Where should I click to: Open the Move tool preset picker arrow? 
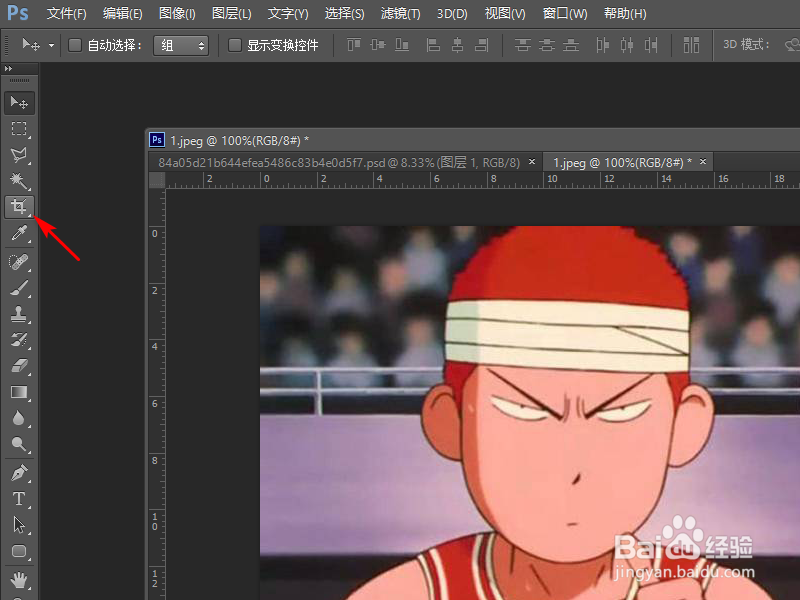click(x=52, y=45)
